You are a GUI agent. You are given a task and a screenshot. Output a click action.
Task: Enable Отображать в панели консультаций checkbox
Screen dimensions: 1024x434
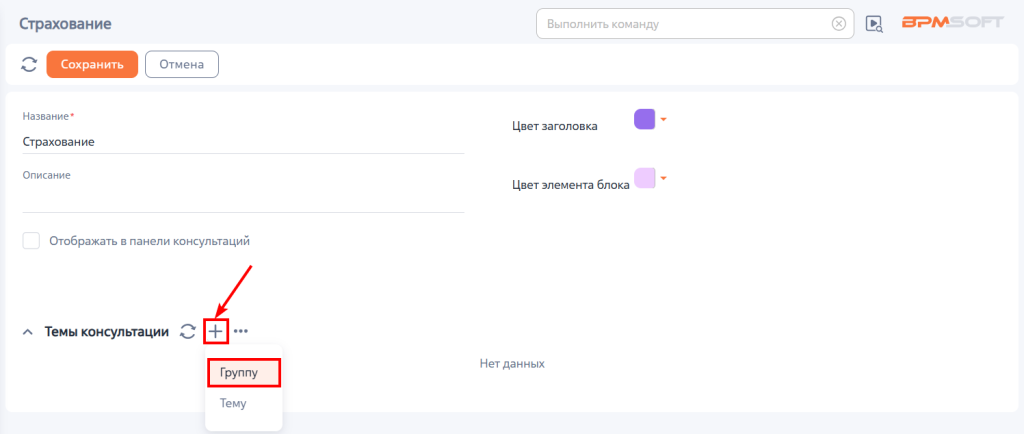tap(31, 240)
